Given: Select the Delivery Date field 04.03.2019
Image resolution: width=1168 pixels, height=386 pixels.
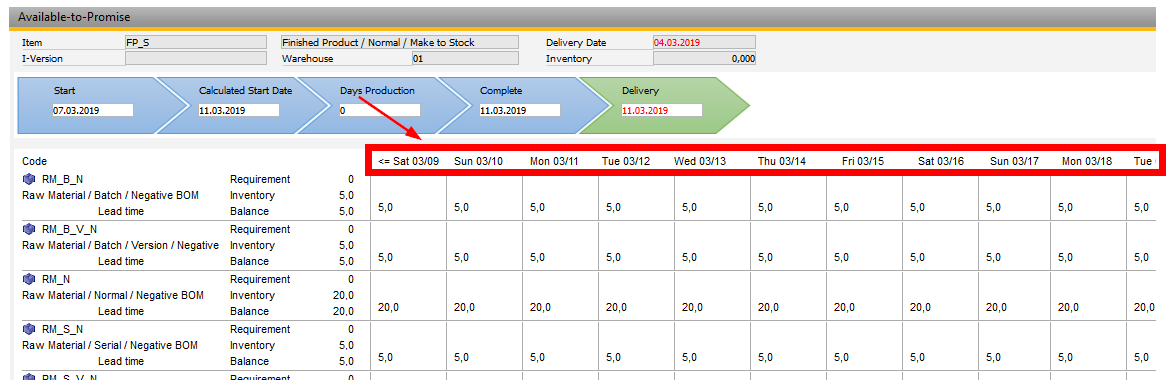Looking at the screenshot, I should [704, 42].
